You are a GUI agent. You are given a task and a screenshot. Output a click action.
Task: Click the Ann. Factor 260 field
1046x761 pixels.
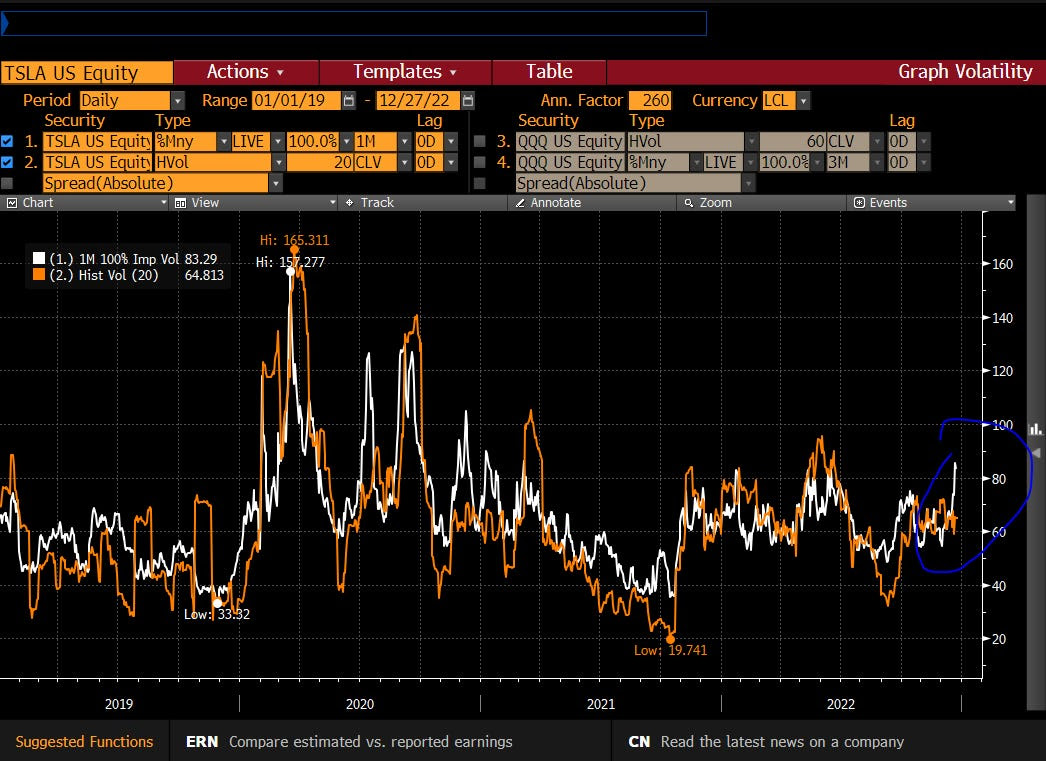(649, 101)
